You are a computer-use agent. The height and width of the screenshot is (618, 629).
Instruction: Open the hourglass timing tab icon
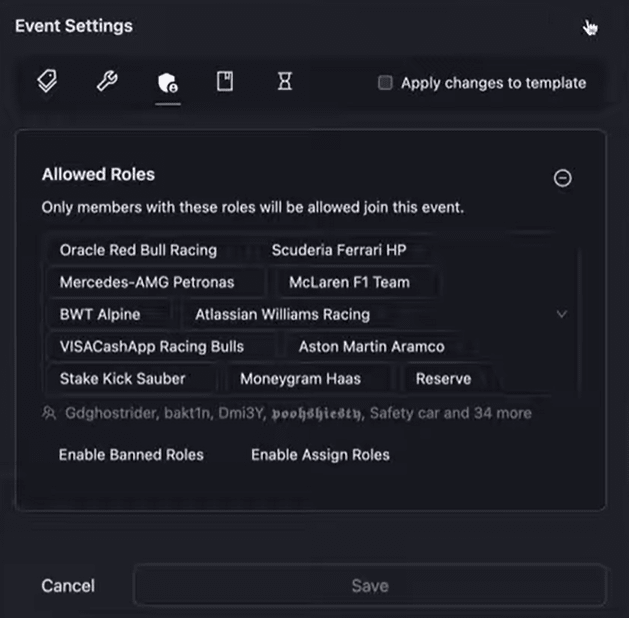[x=285, y=82]
